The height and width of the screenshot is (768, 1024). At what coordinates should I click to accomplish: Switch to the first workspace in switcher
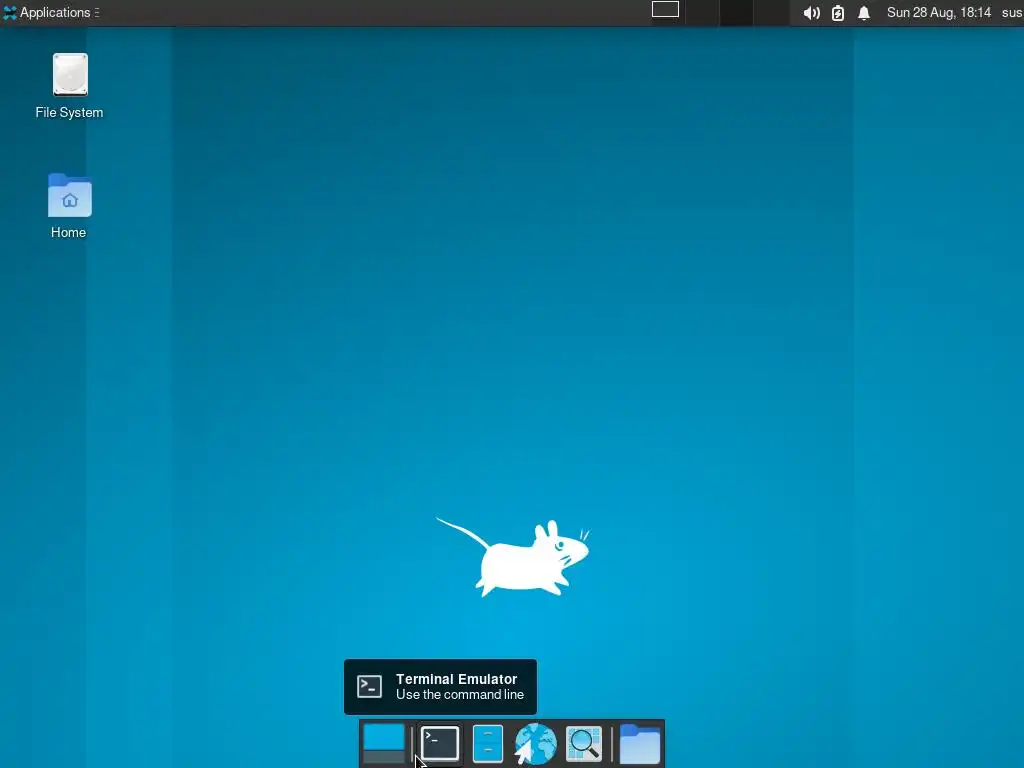point(668,12)
